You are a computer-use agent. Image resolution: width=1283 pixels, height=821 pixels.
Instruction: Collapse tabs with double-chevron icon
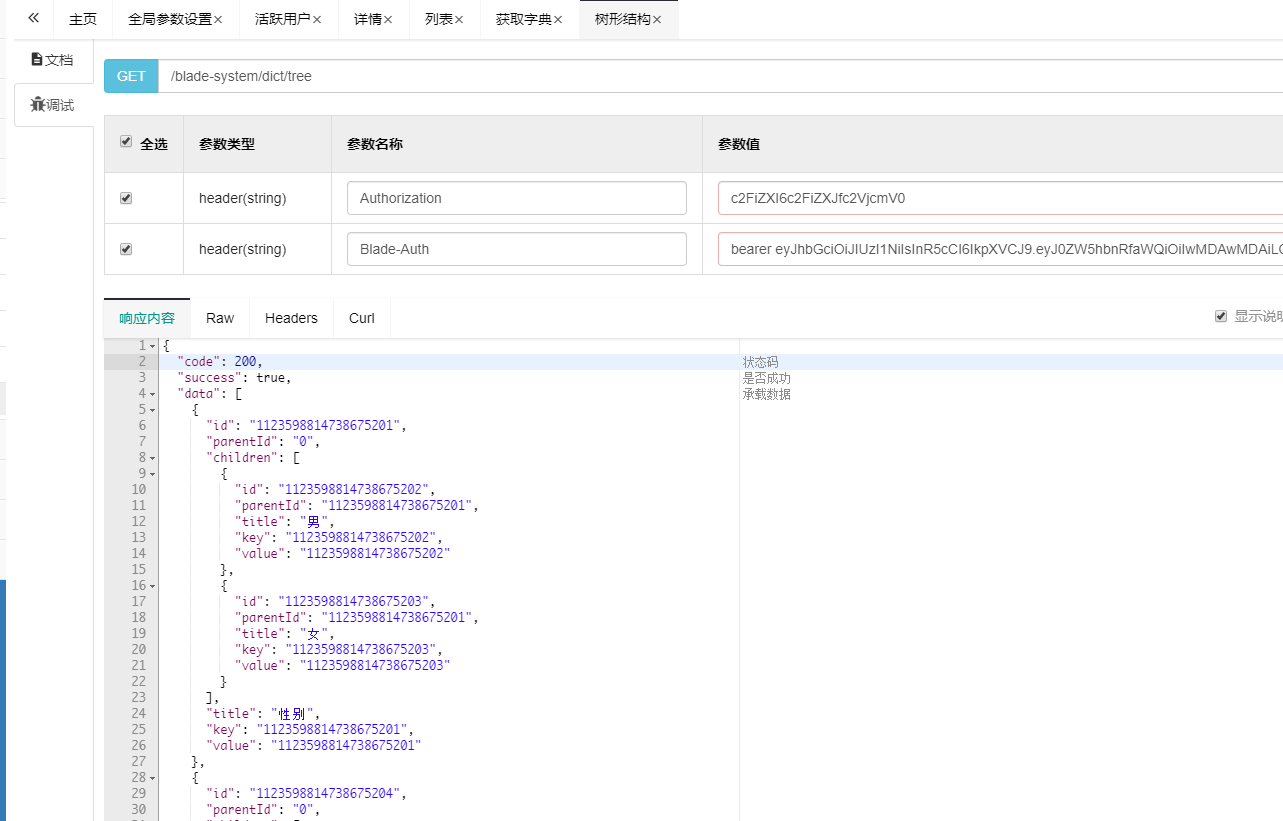point(33,19)
